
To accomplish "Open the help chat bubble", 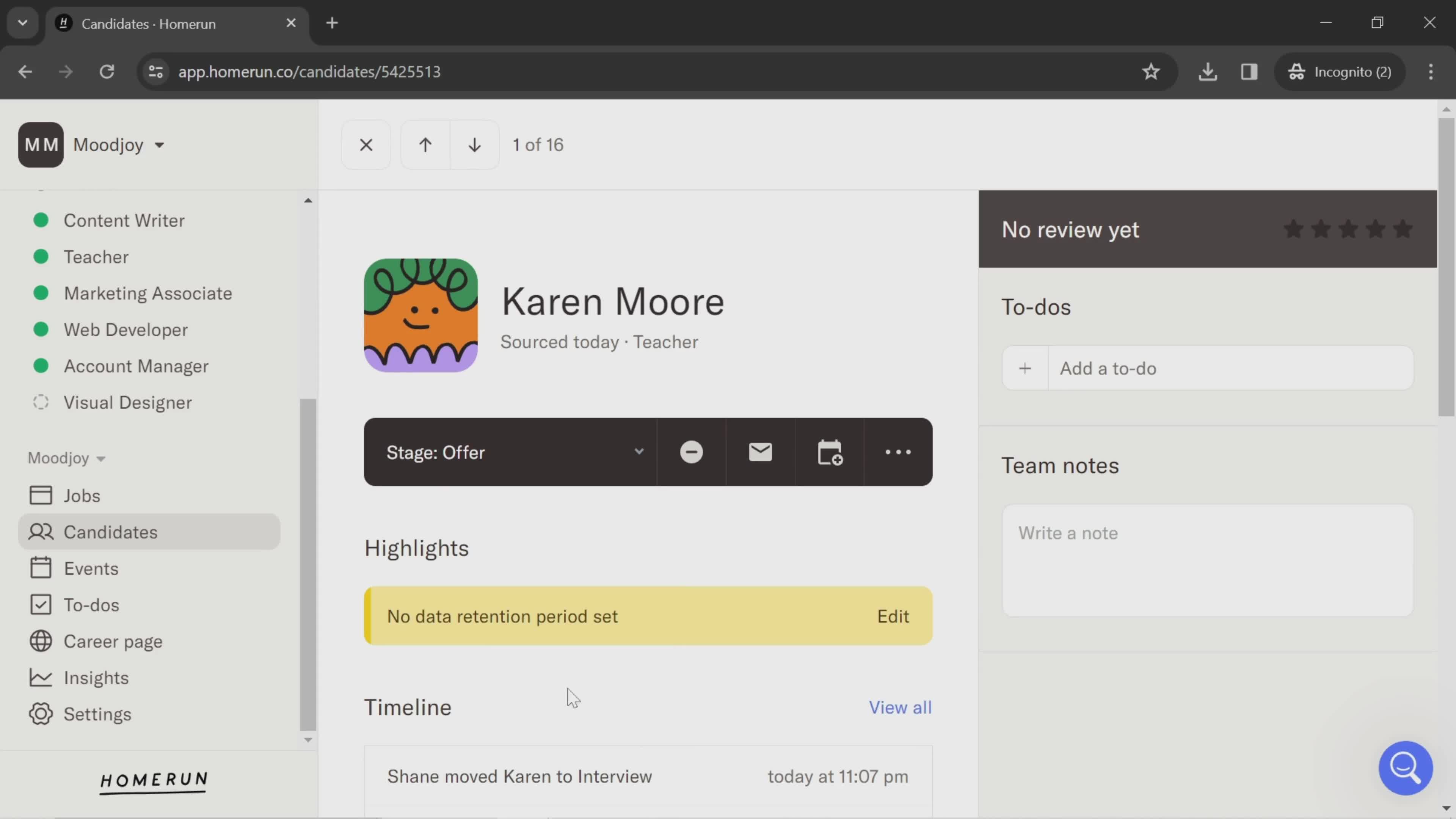I will [x=1405, y=767].
